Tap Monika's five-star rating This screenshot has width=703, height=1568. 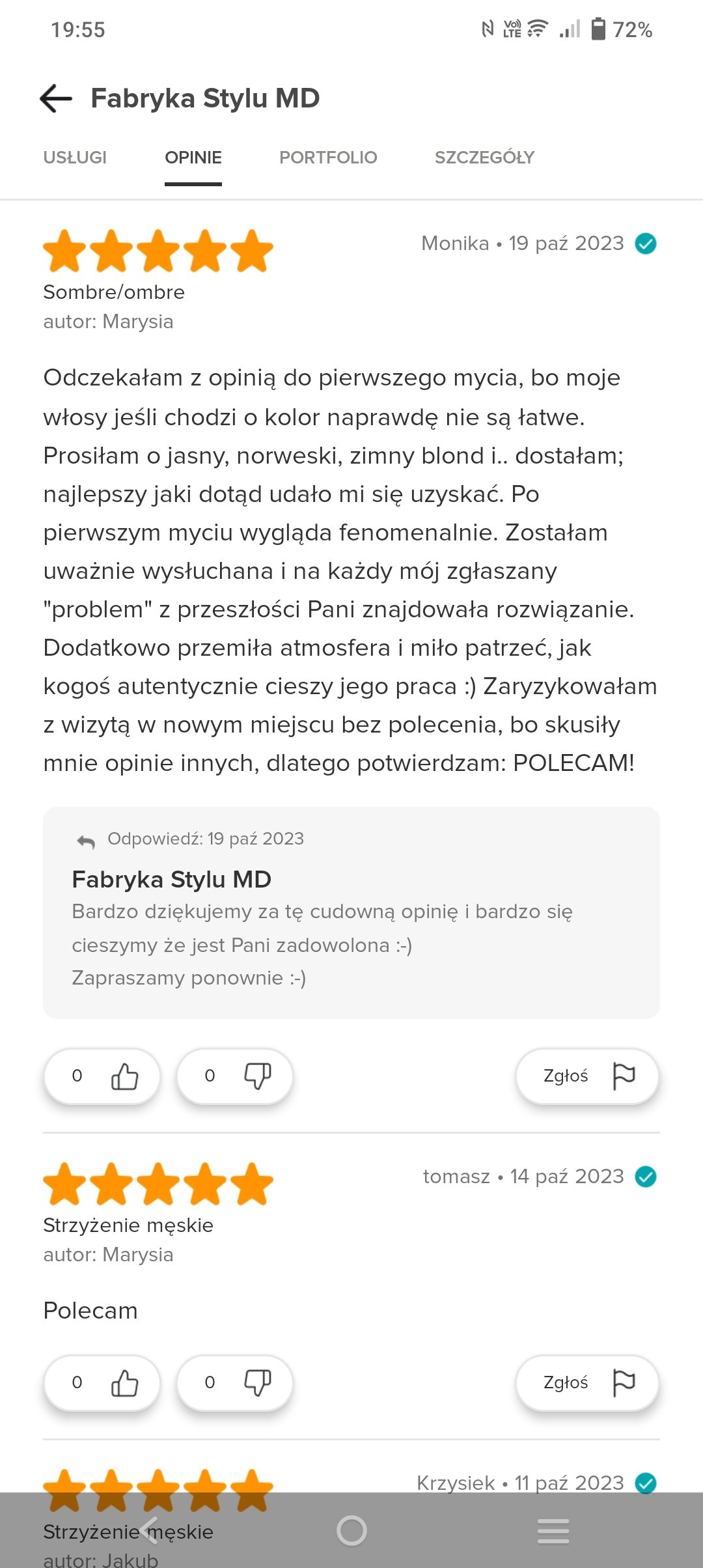point(158,251)
